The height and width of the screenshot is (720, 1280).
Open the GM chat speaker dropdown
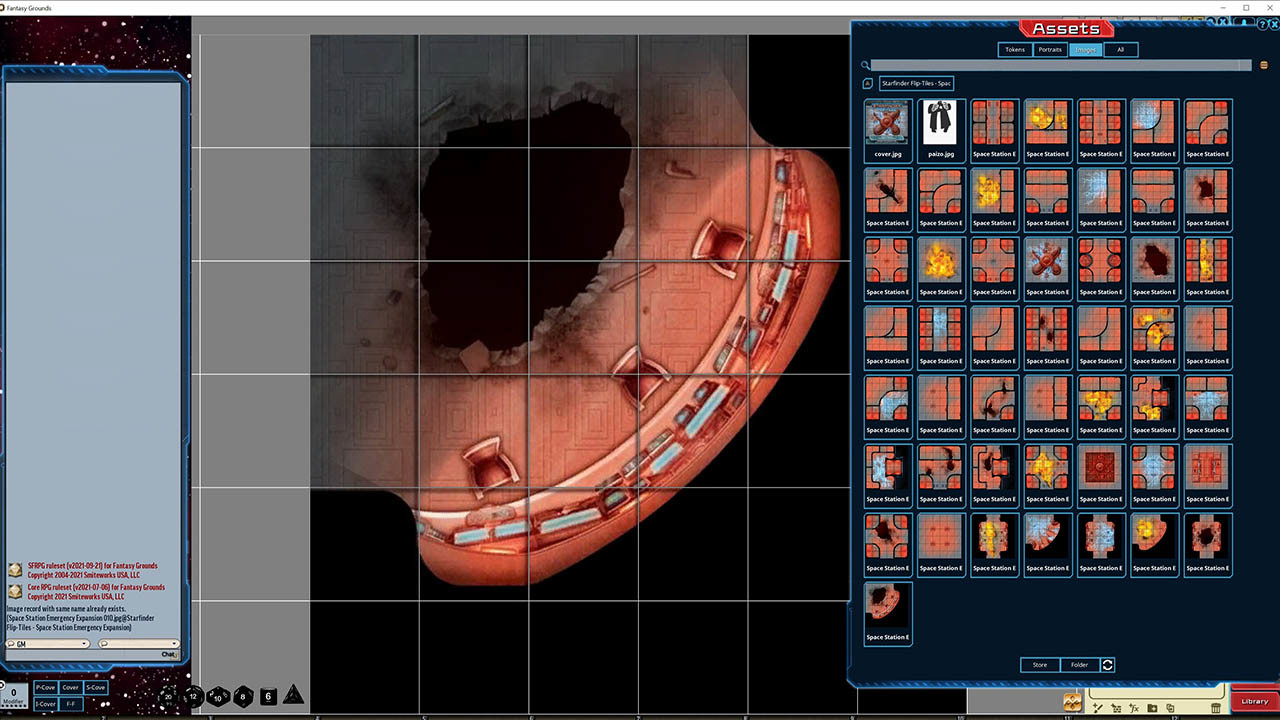coord(84,644)
